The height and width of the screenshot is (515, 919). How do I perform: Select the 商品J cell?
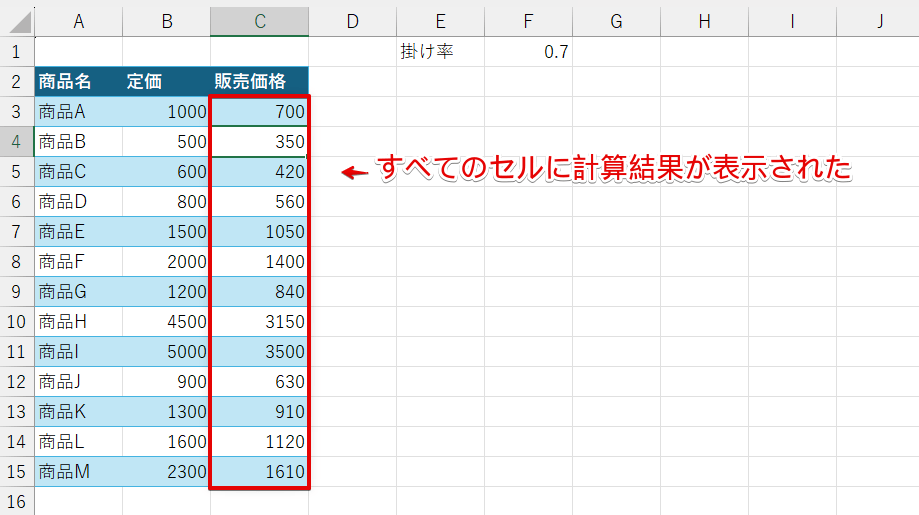click(79, 381)
